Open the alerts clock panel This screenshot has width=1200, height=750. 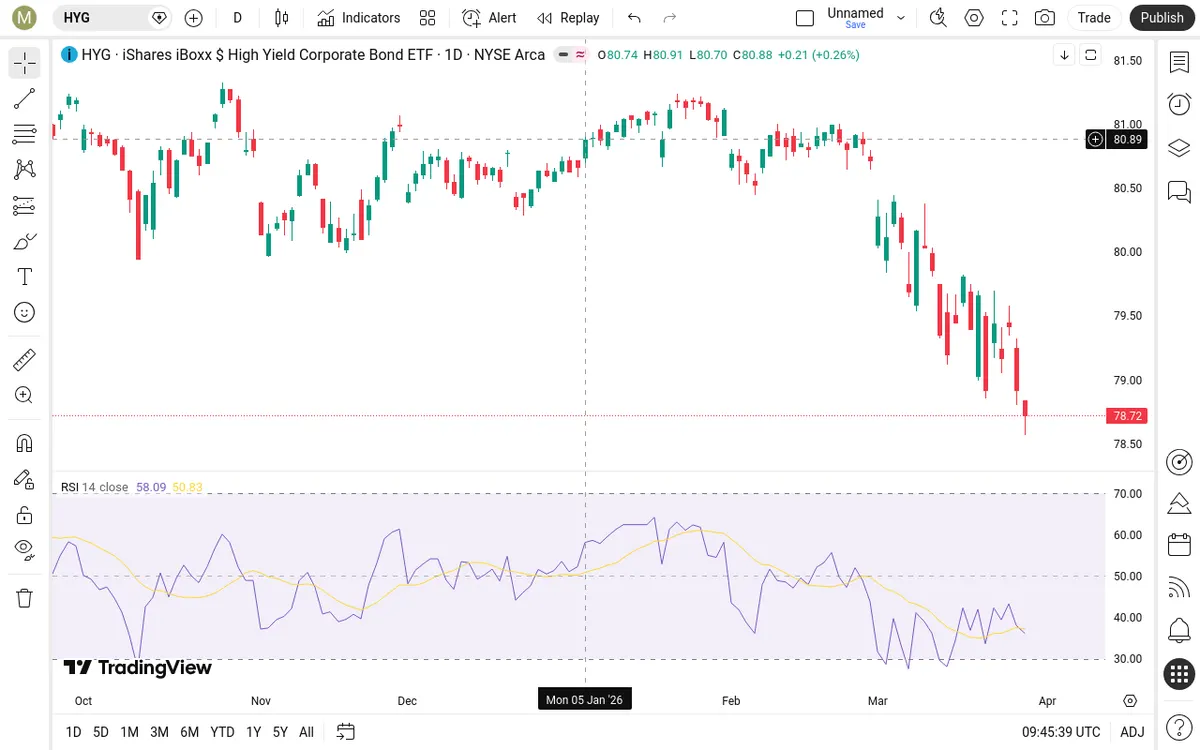click(1179, 104)
